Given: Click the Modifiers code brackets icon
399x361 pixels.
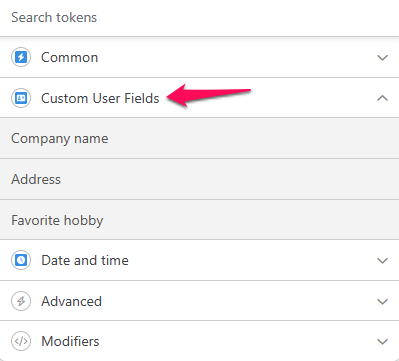Looking at the screenshot, I should [x=21, y=341].
